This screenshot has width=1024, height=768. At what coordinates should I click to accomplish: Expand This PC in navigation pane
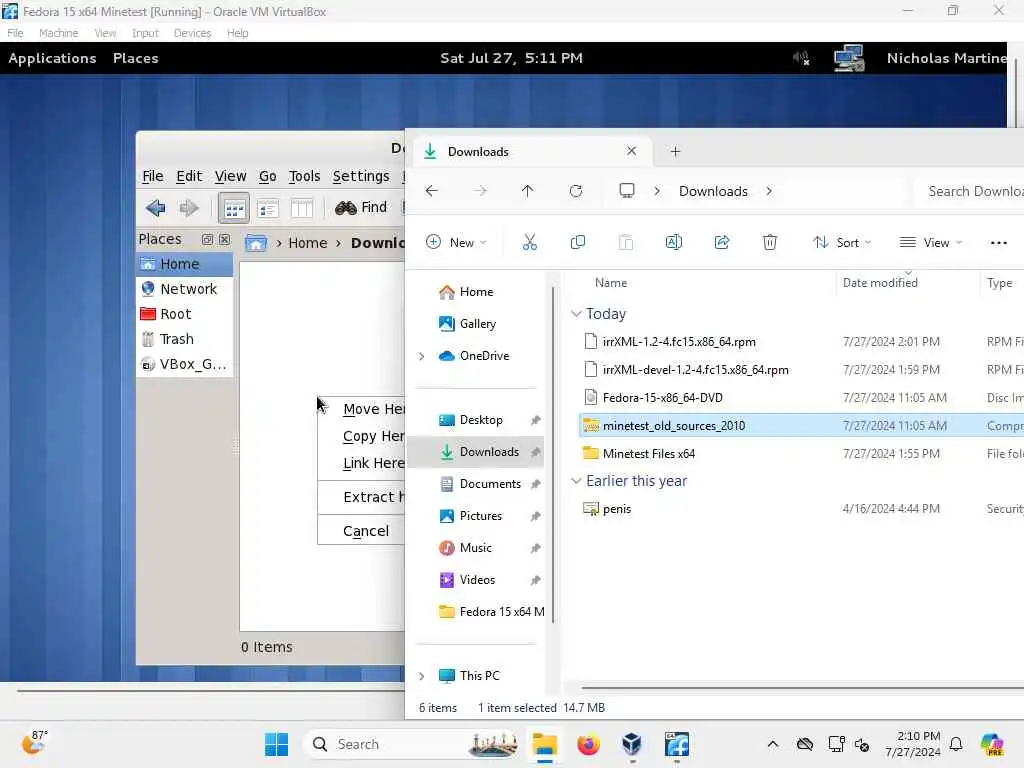[x=421, y=676]
